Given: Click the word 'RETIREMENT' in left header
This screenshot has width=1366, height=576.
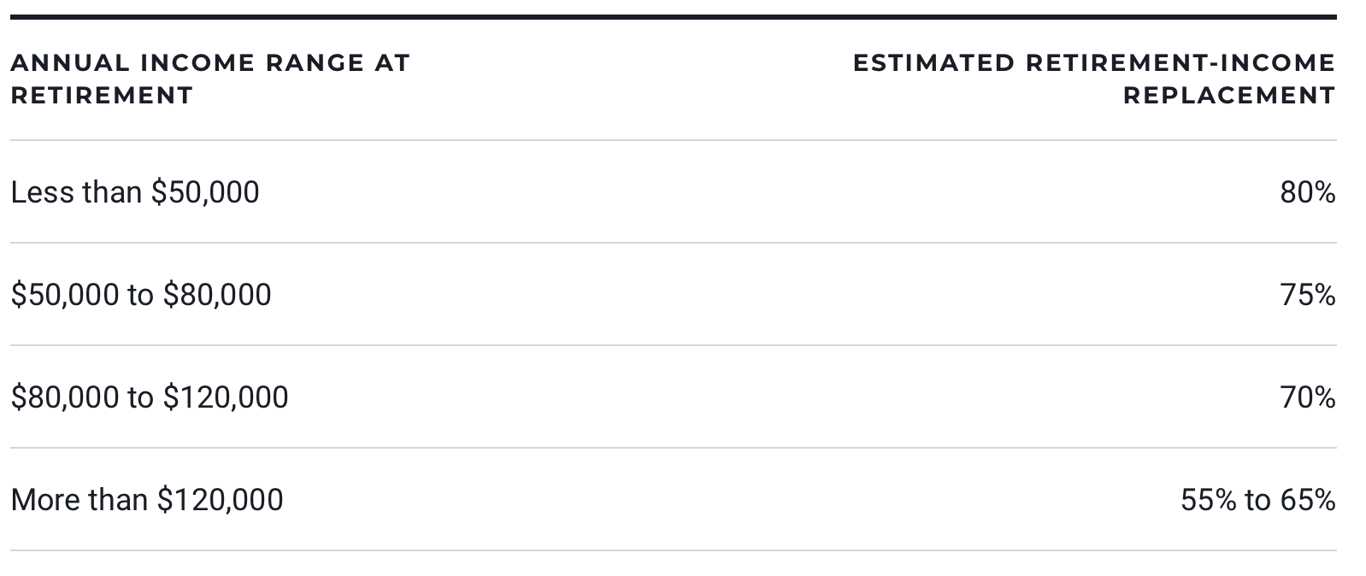Looking at the screenshot, I should point(101,96).
